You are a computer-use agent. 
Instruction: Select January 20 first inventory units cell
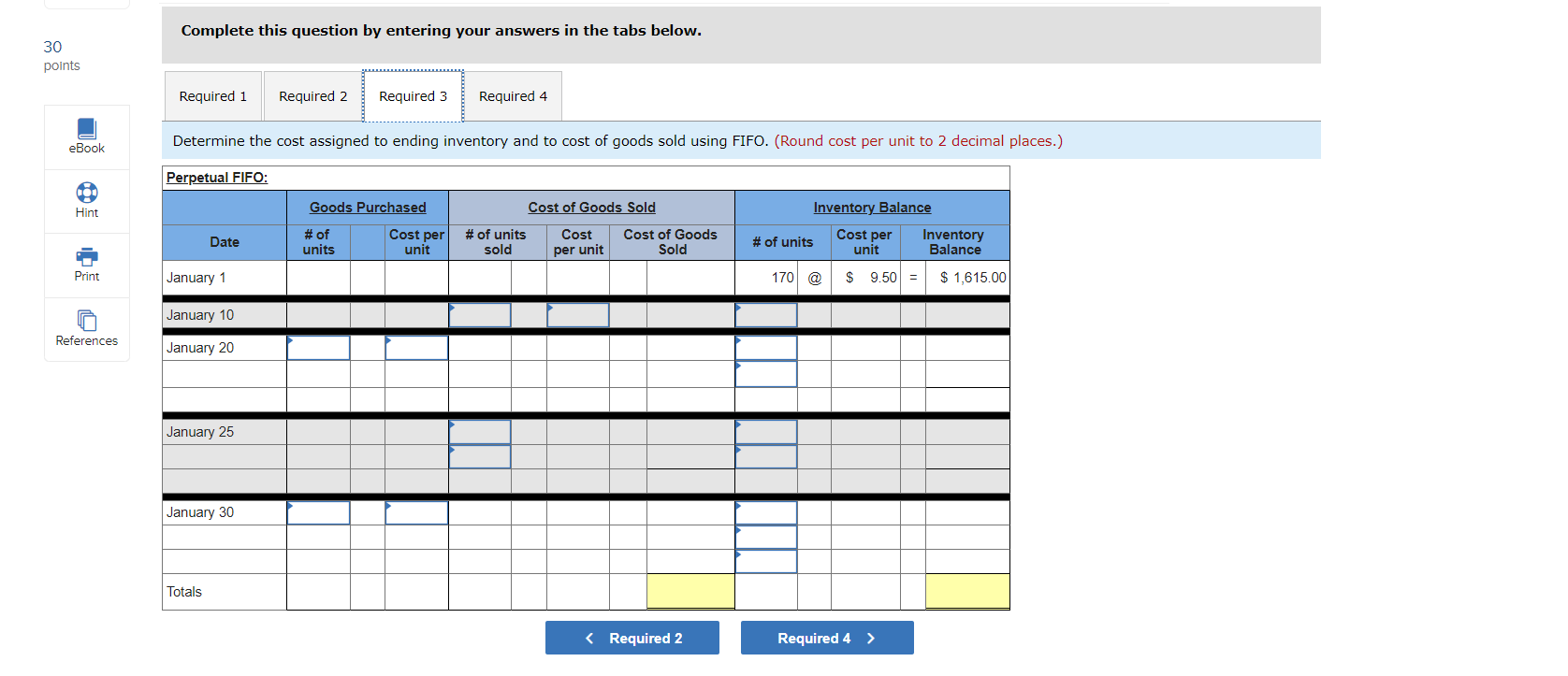click(766, 348)
